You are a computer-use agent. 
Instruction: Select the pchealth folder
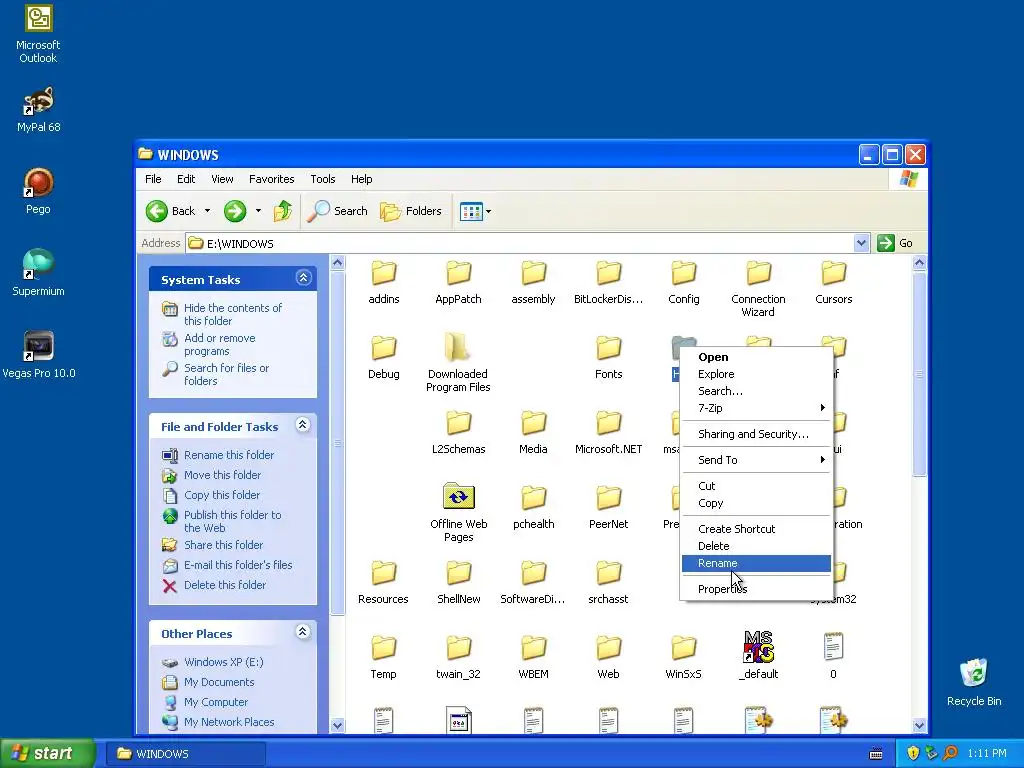[534, 508]
